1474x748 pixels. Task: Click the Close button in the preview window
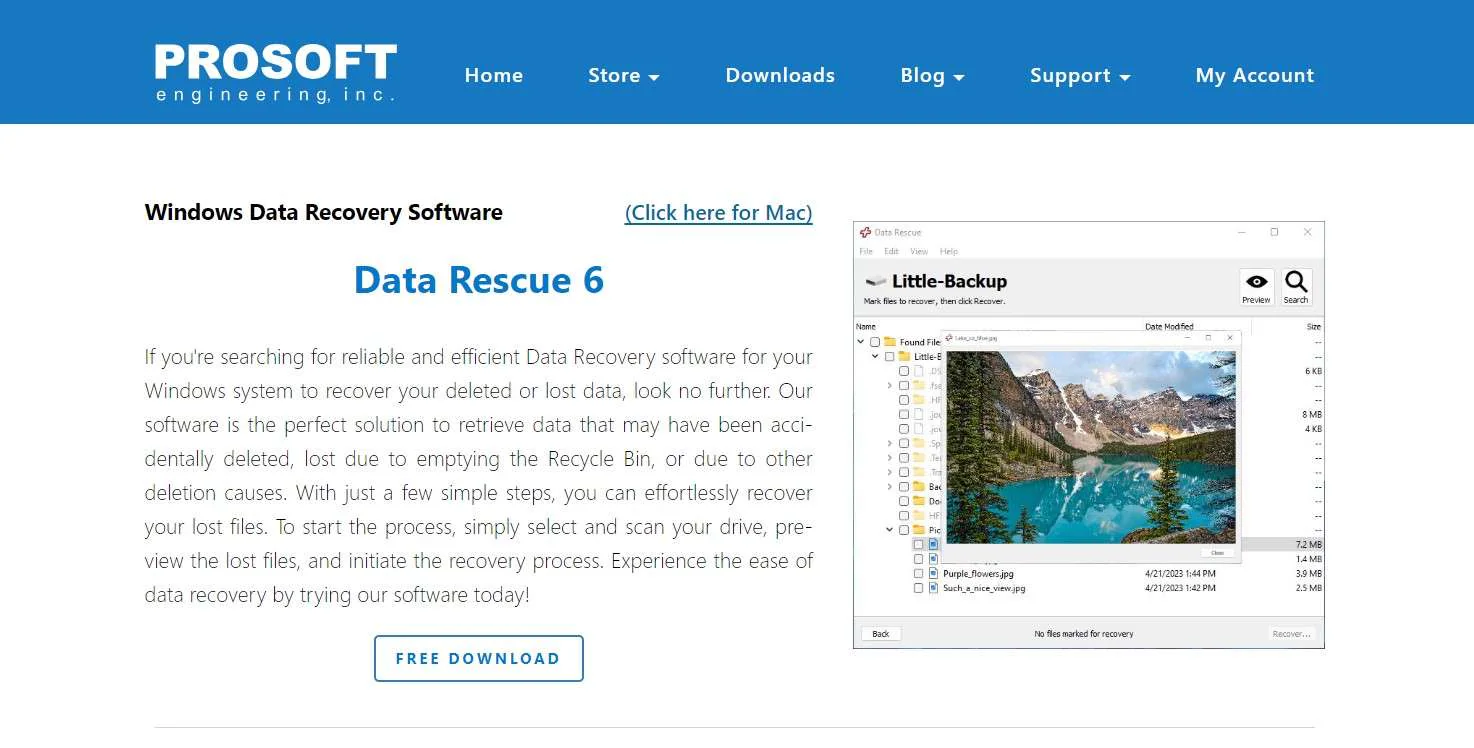[x=1217, y=553]
